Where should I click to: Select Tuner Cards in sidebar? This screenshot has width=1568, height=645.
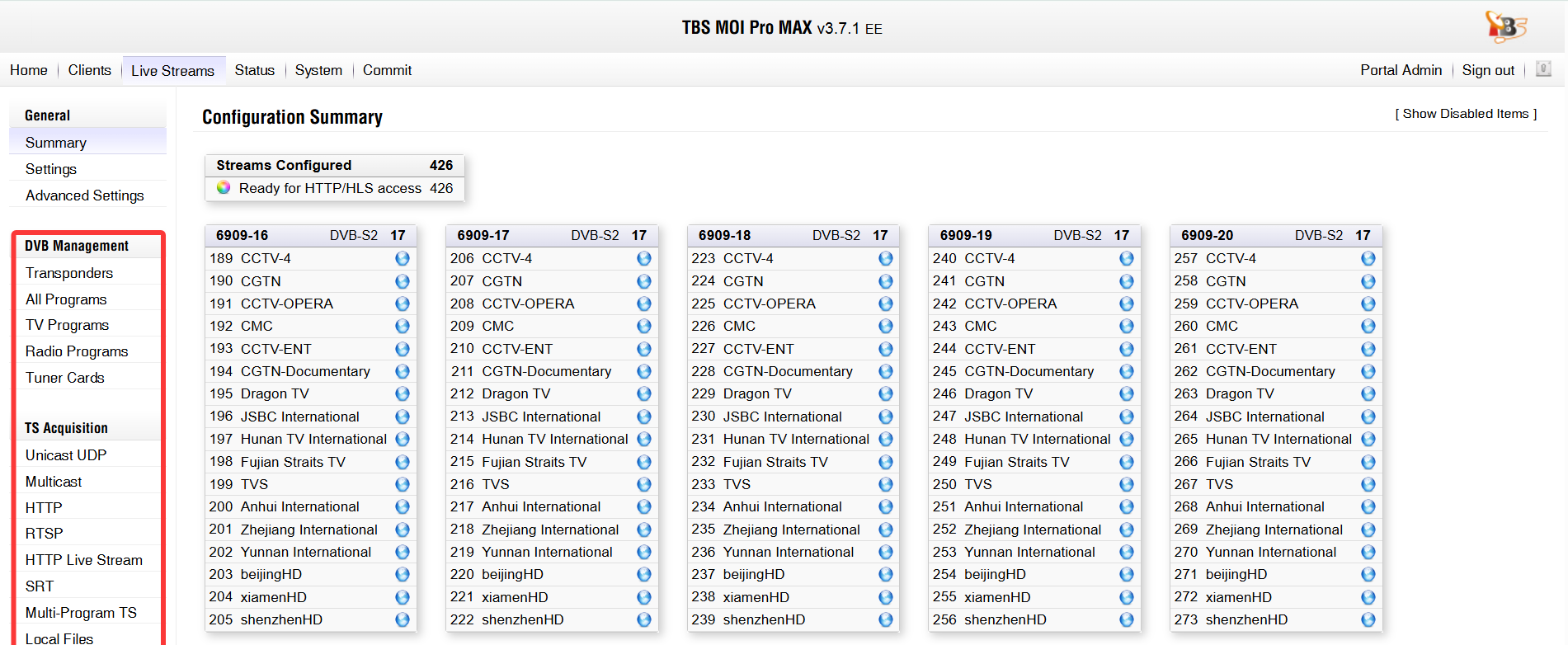65,378
